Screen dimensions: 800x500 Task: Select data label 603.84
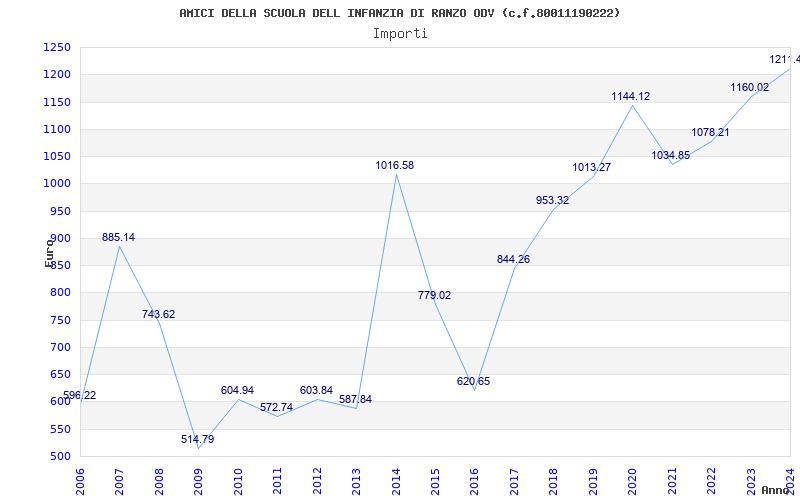click(x=316, y=390)
